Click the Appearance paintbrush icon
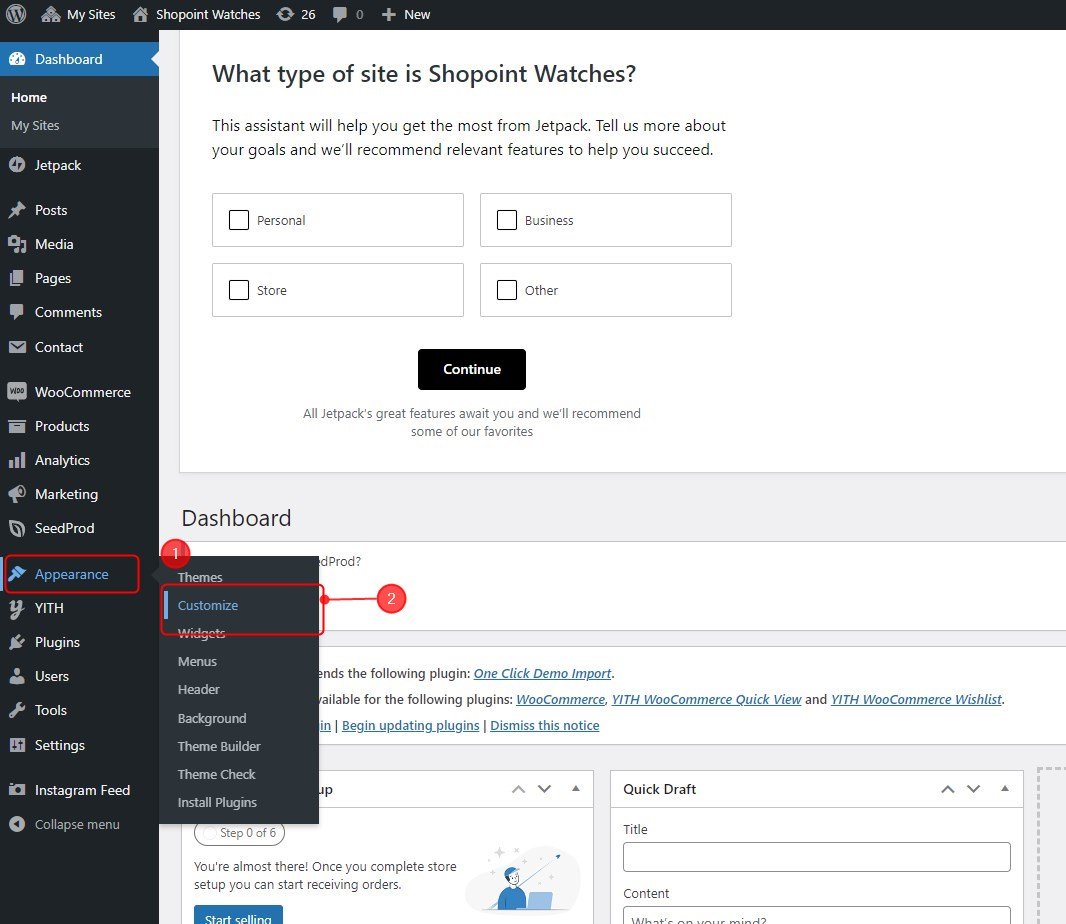 17,574
